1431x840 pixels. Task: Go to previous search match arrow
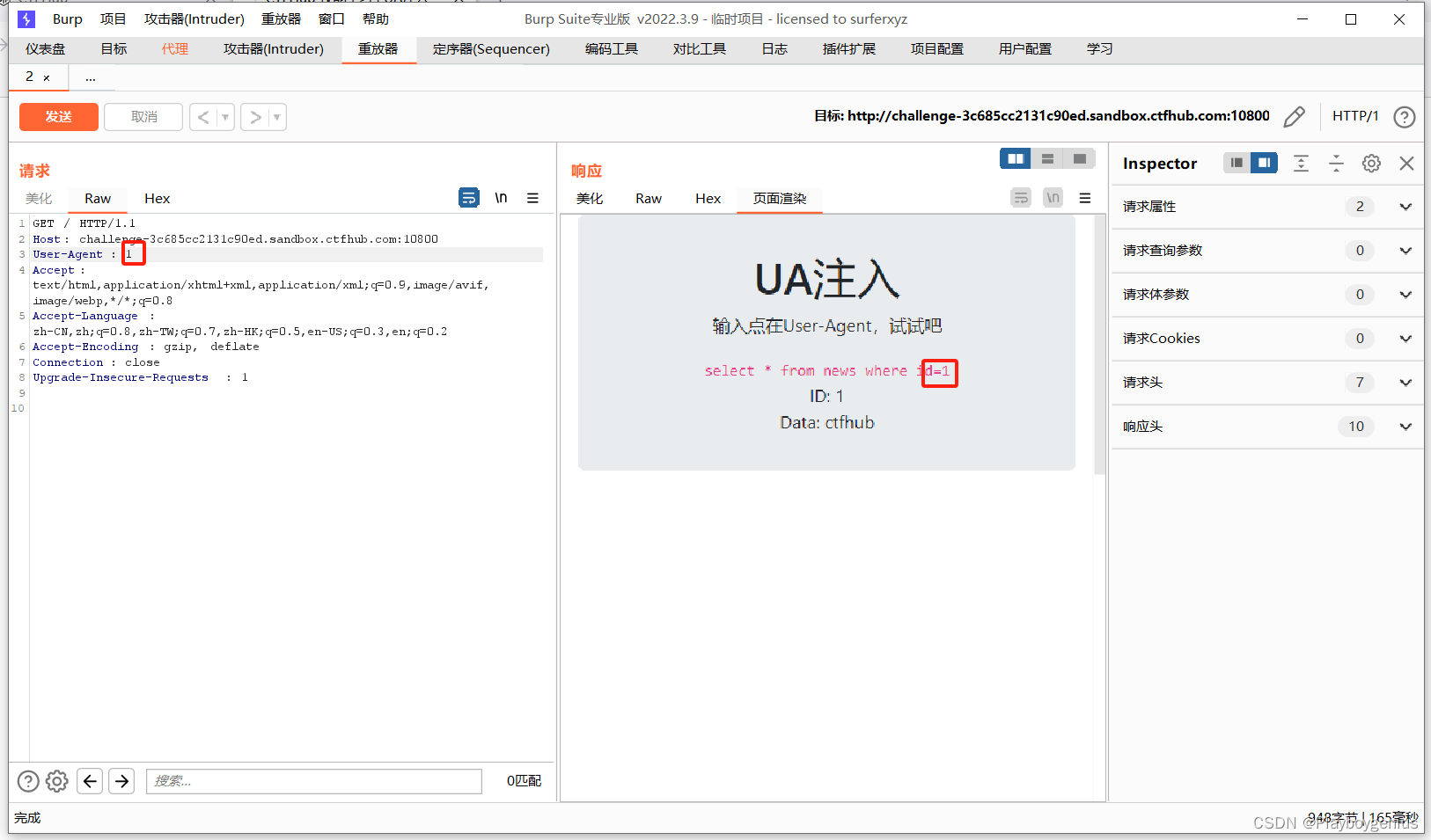point(90,781)
